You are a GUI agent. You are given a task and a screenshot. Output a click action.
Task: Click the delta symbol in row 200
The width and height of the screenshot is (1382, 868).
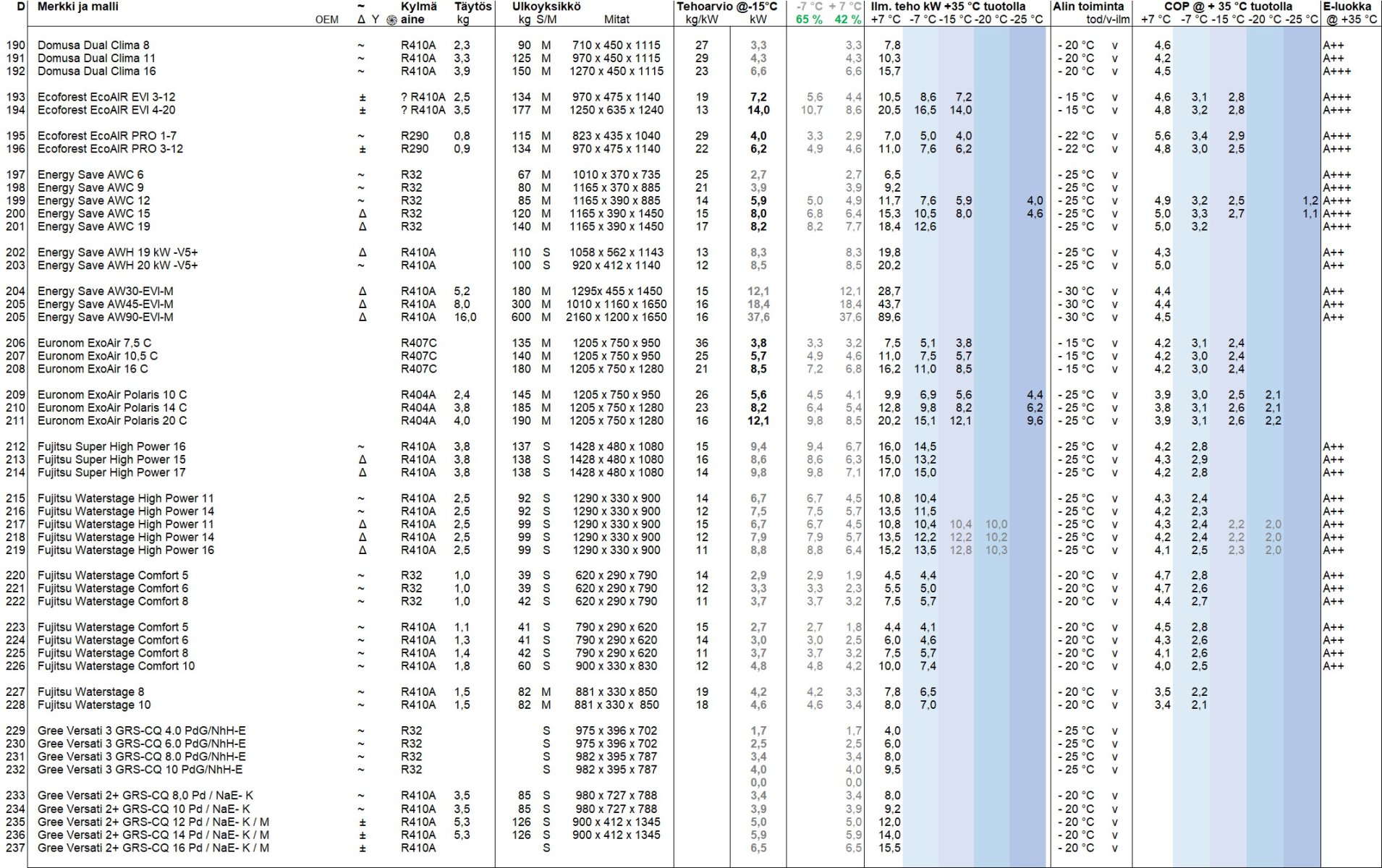(363, 213)
